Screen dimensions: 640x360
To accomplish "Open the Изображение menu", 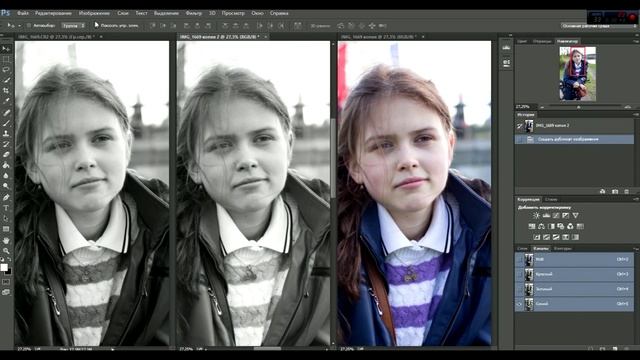I will [94, 13].
